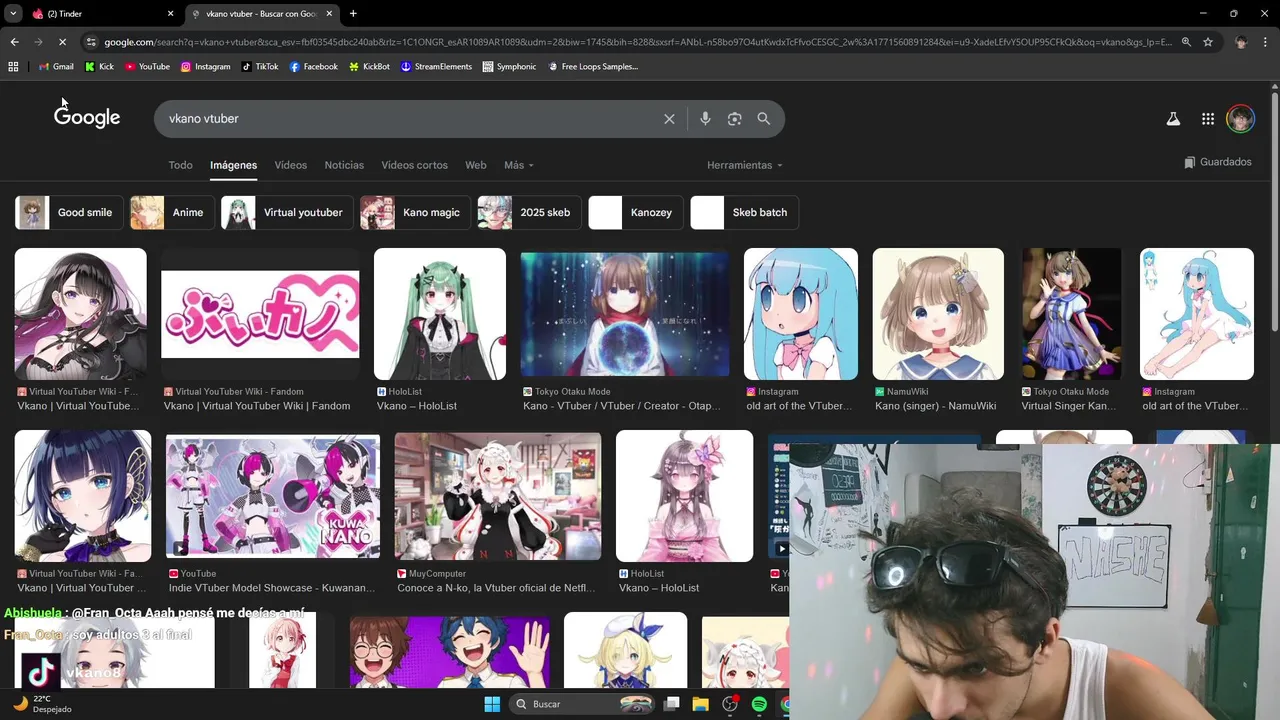The height and width of the screenshot is (720, 1280).
Task: Filter by 2025 skeb chip
Action: pyautogui.click(x=529, y=212)
